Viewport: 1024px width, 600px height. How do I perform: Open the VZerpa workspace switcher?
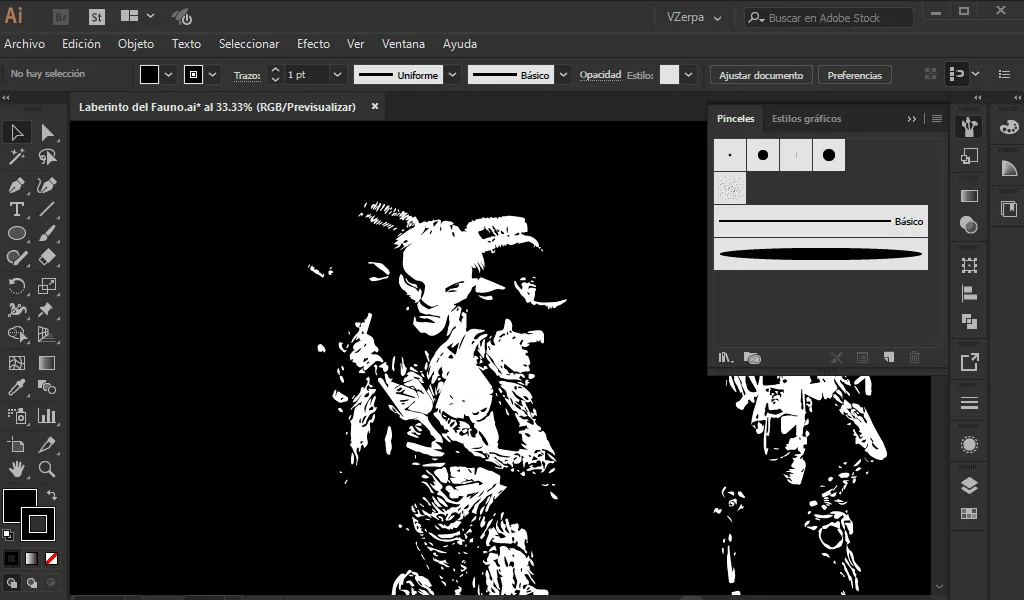pyautogui.click(x=694, y=18)
